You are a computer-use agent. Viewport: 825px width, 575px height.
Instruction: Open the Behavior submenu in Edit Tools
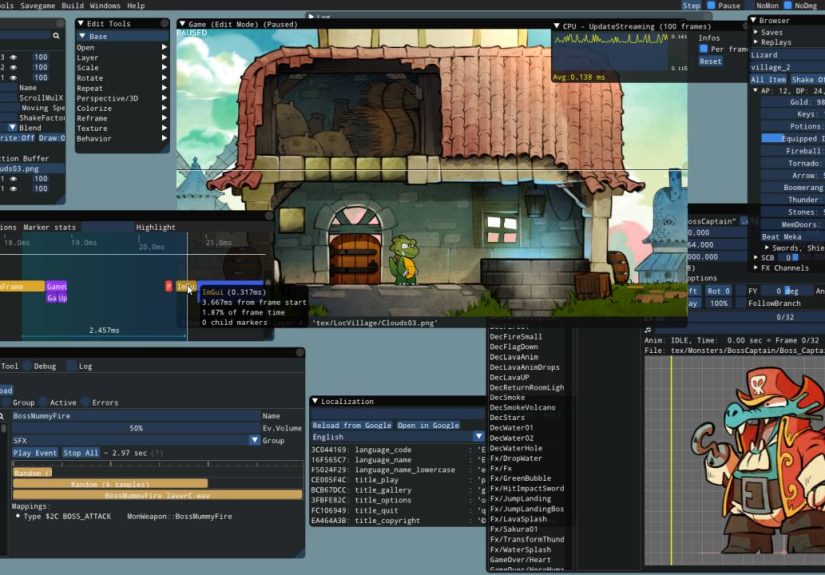click(x=122, y=138)
